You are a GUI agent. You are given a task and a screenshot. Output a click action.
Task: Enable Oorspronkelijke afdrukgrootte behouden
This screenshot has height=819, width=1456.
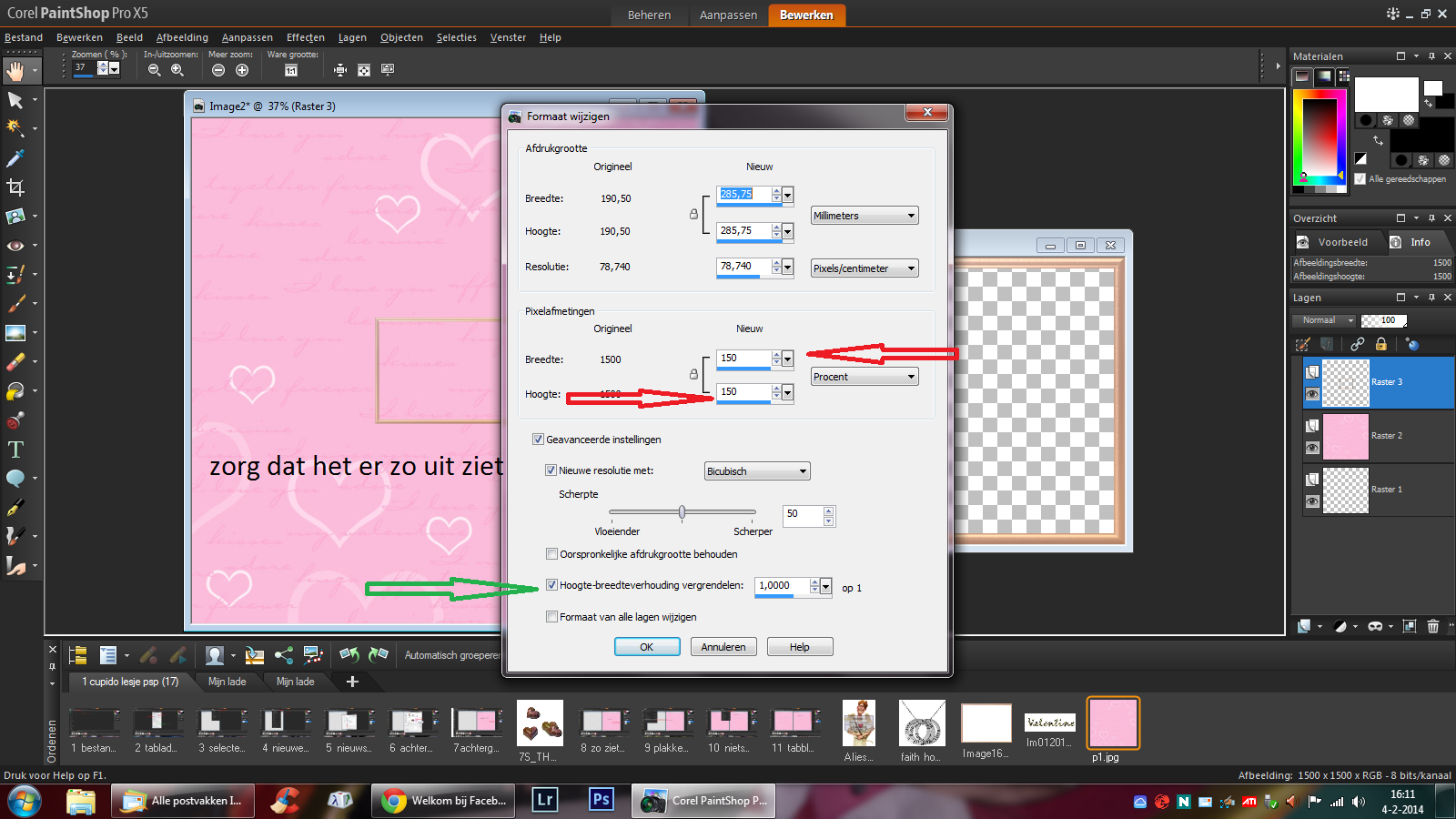click(x=551, y=554)
